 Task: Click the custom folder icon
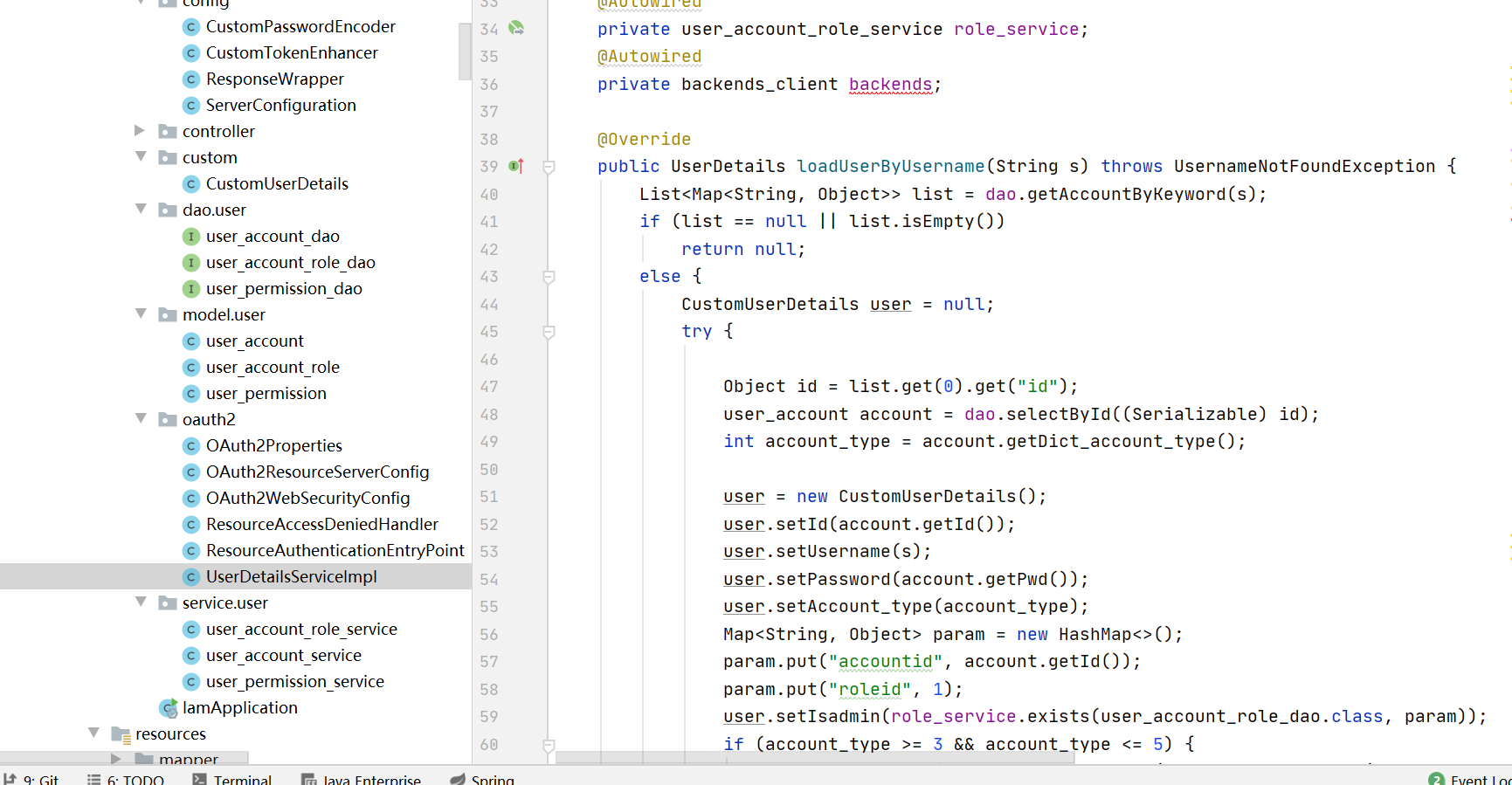[x=168, y=158]
